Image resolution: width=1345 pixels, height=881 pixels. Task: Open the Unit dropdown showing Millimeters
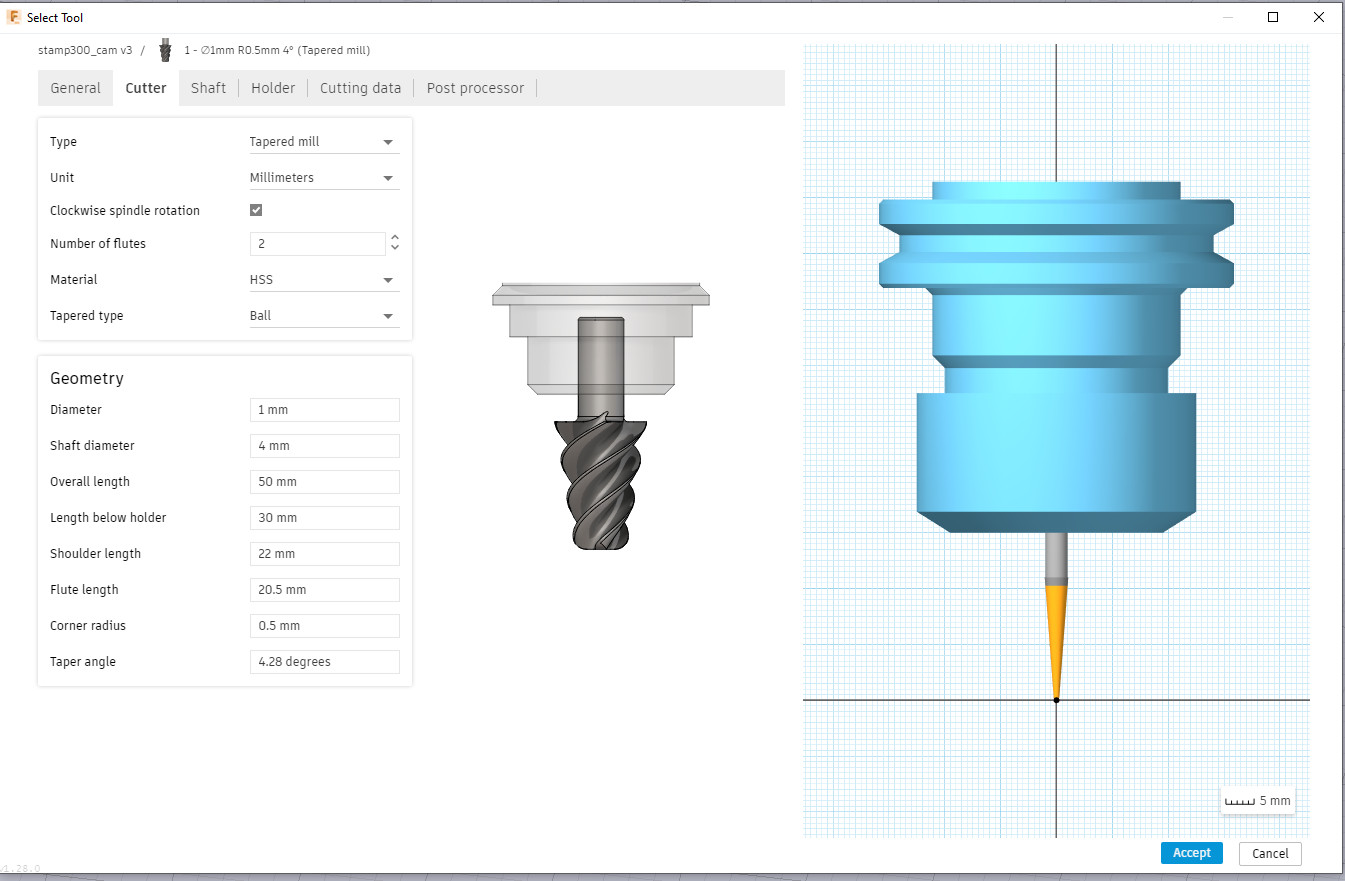(x=324, y=178)
